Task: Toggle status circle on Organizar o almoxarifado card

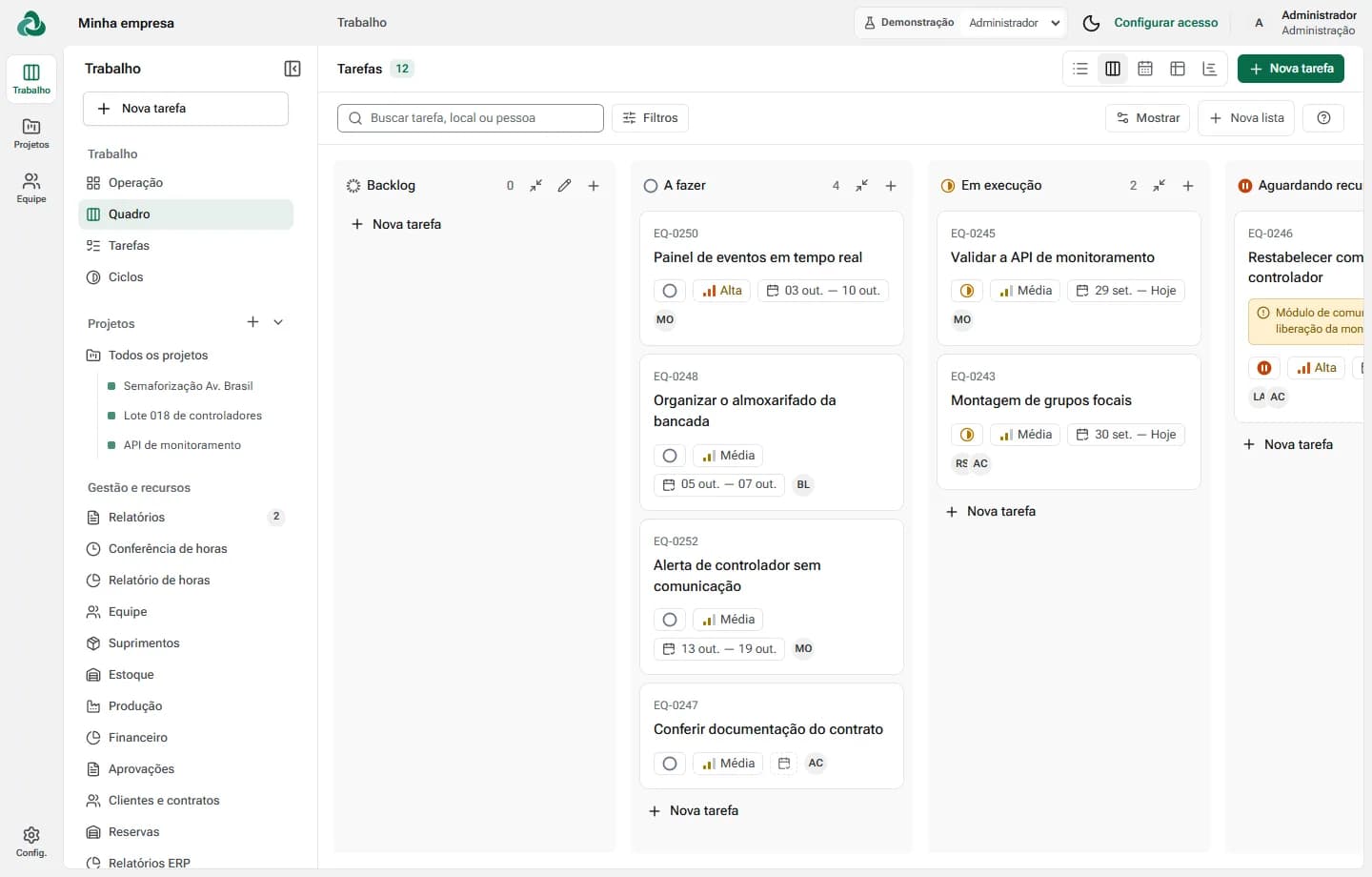Action: click(x=670, y=456)
